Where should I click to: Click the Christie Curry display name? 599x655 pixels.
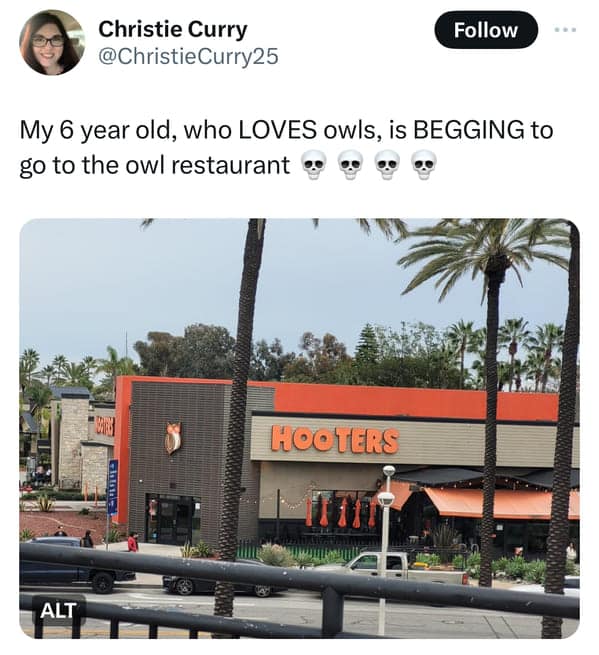tap(173, 29)
